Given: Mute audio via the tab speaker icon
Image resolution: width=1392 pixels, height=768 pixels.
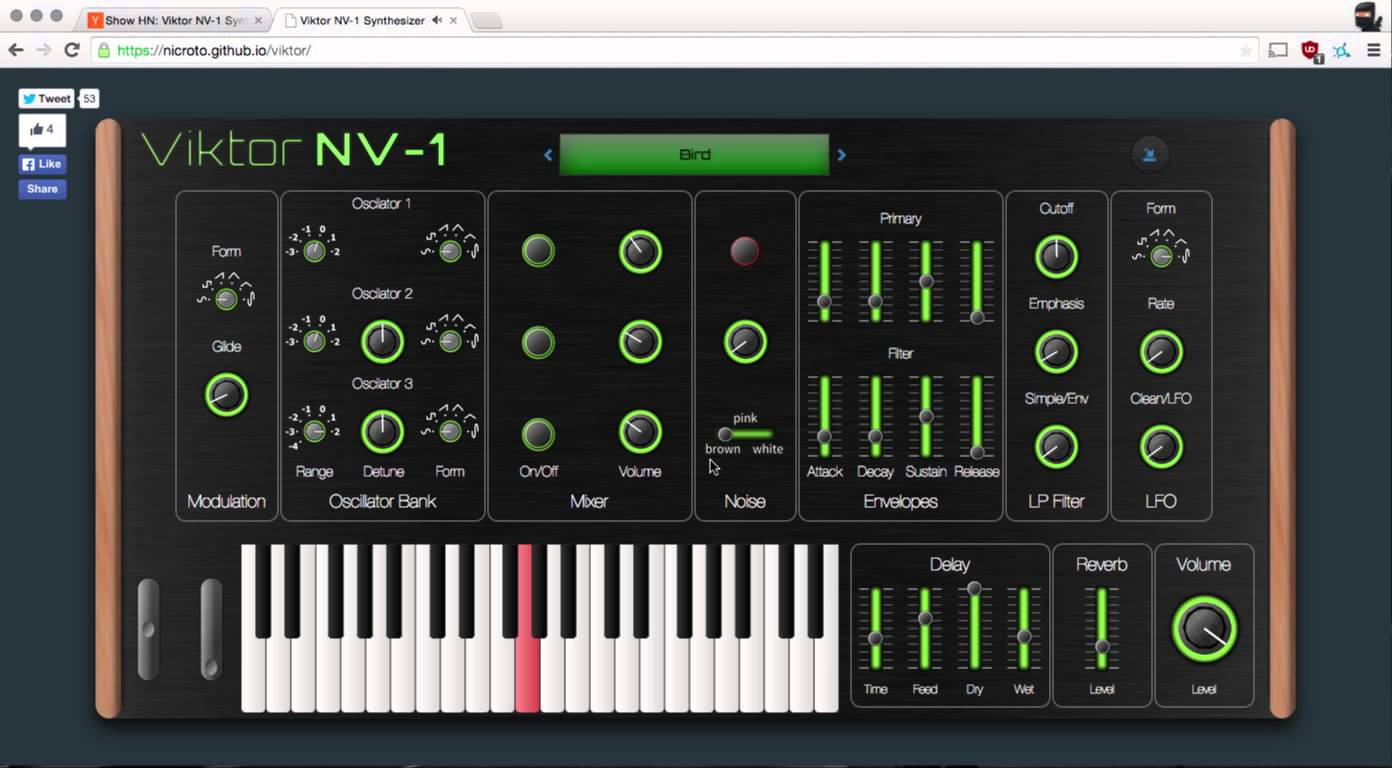Looking at the screenshot, I should (436, 20).
